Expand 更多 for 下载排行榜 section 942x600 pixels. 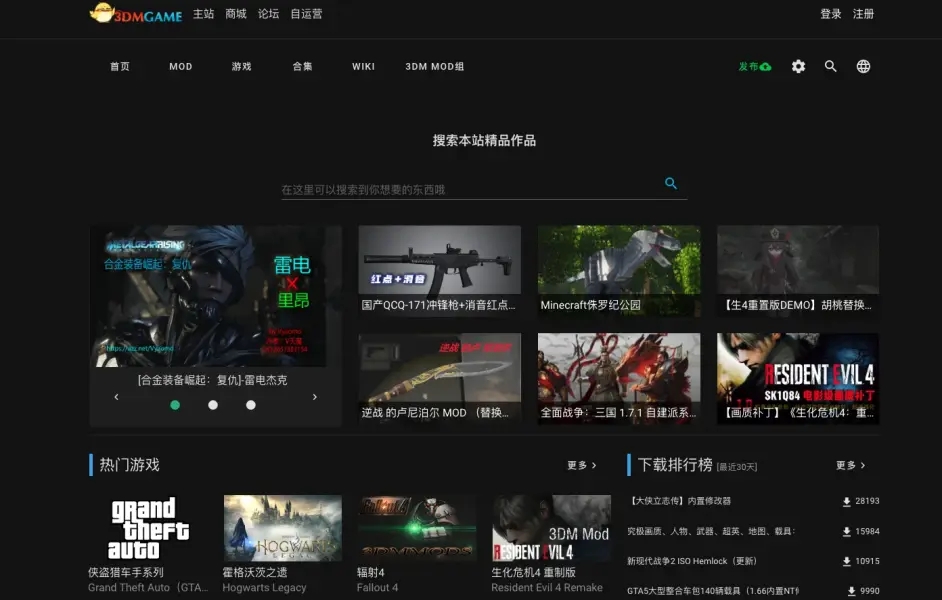click(850, 465)
